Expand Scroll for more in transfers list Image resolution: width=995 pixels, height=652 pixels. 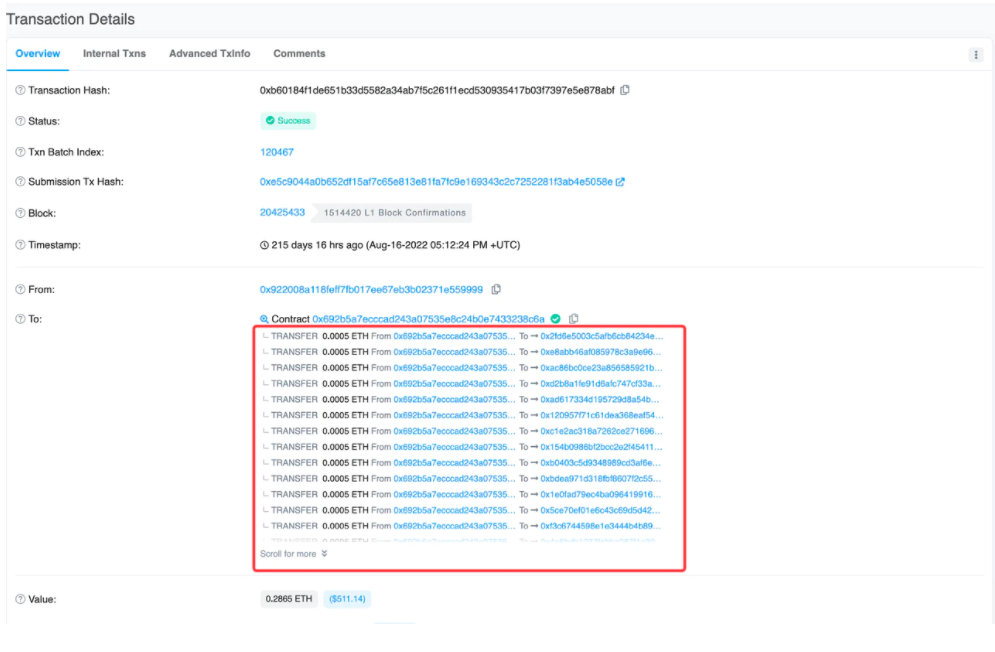[293, 553]
